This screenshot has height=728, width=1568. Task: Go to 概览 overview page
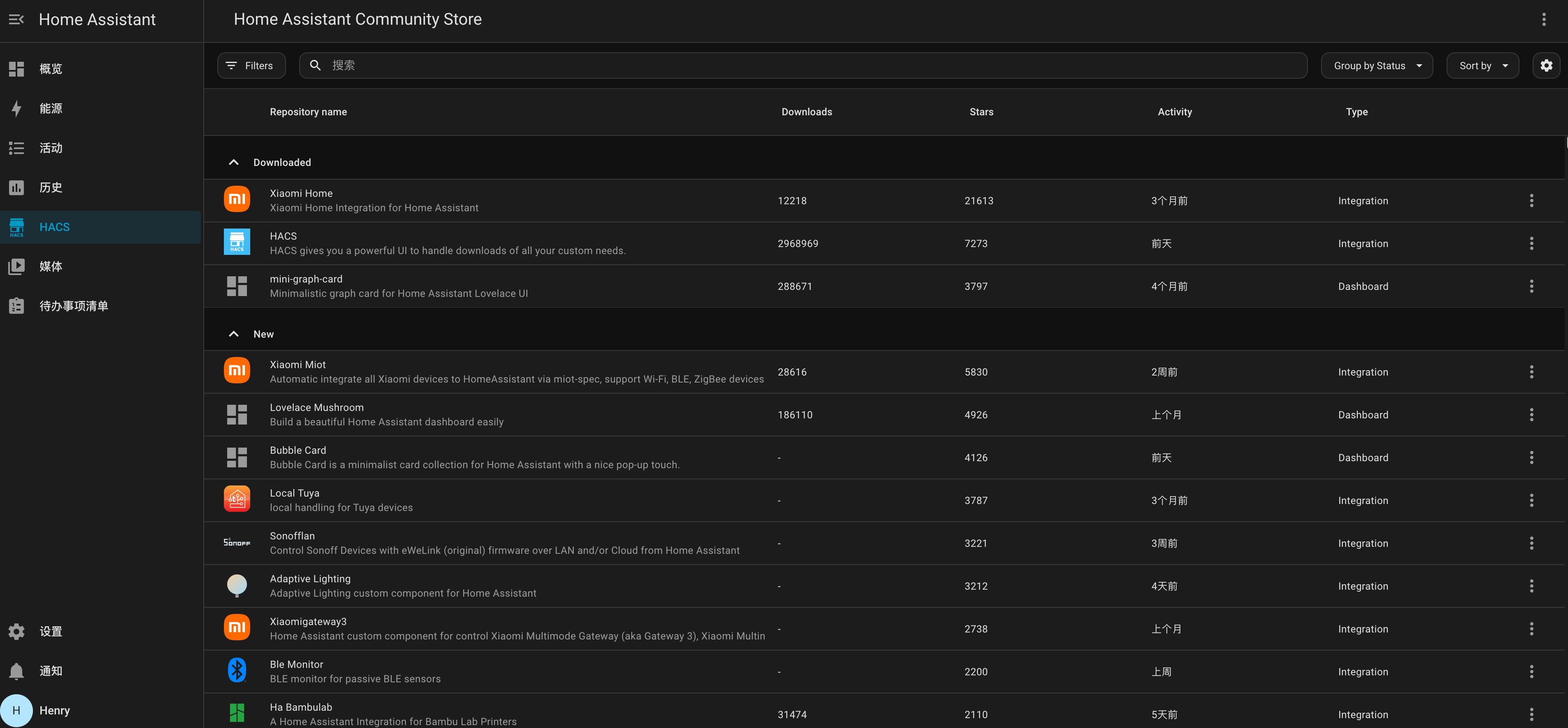click(x=51, y=69)
